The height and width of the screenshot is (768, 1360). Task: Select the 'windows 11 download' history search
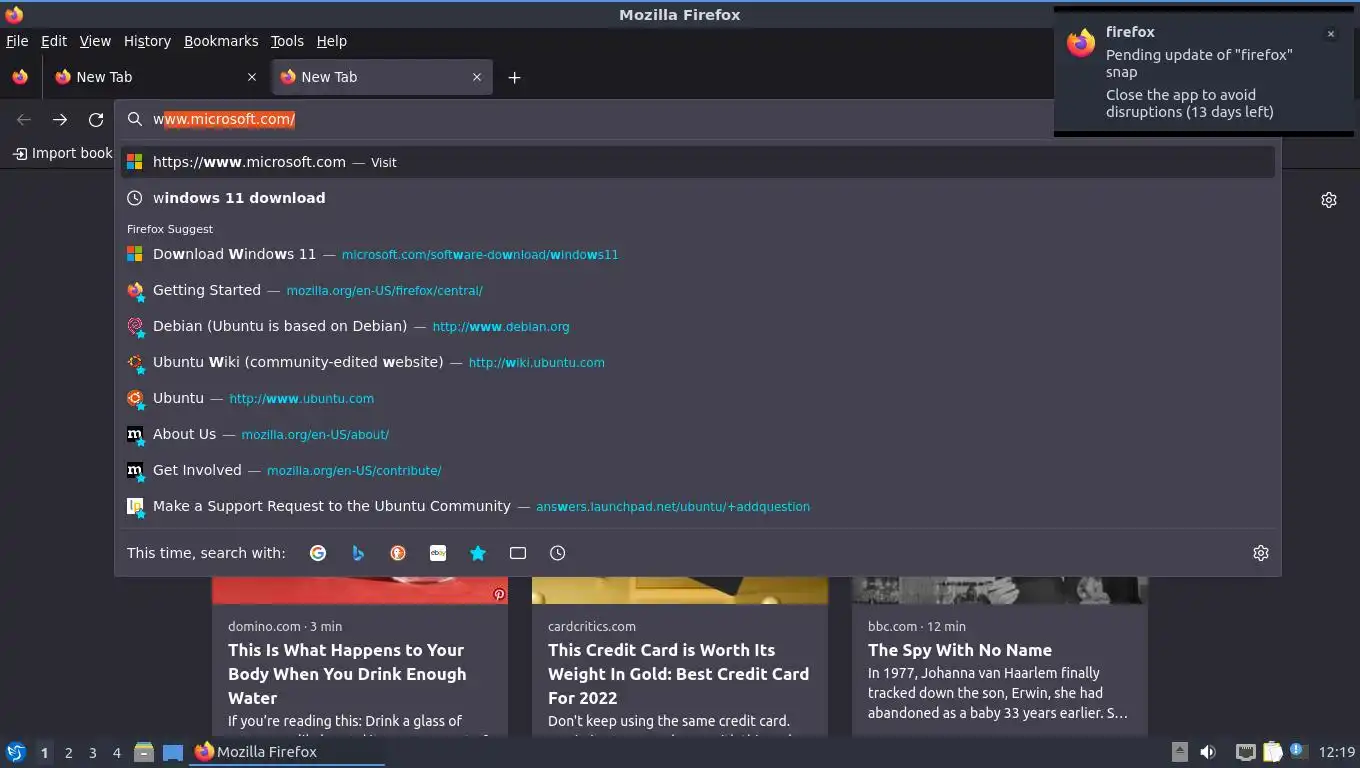pyautogui.click(x=698, y=198)
